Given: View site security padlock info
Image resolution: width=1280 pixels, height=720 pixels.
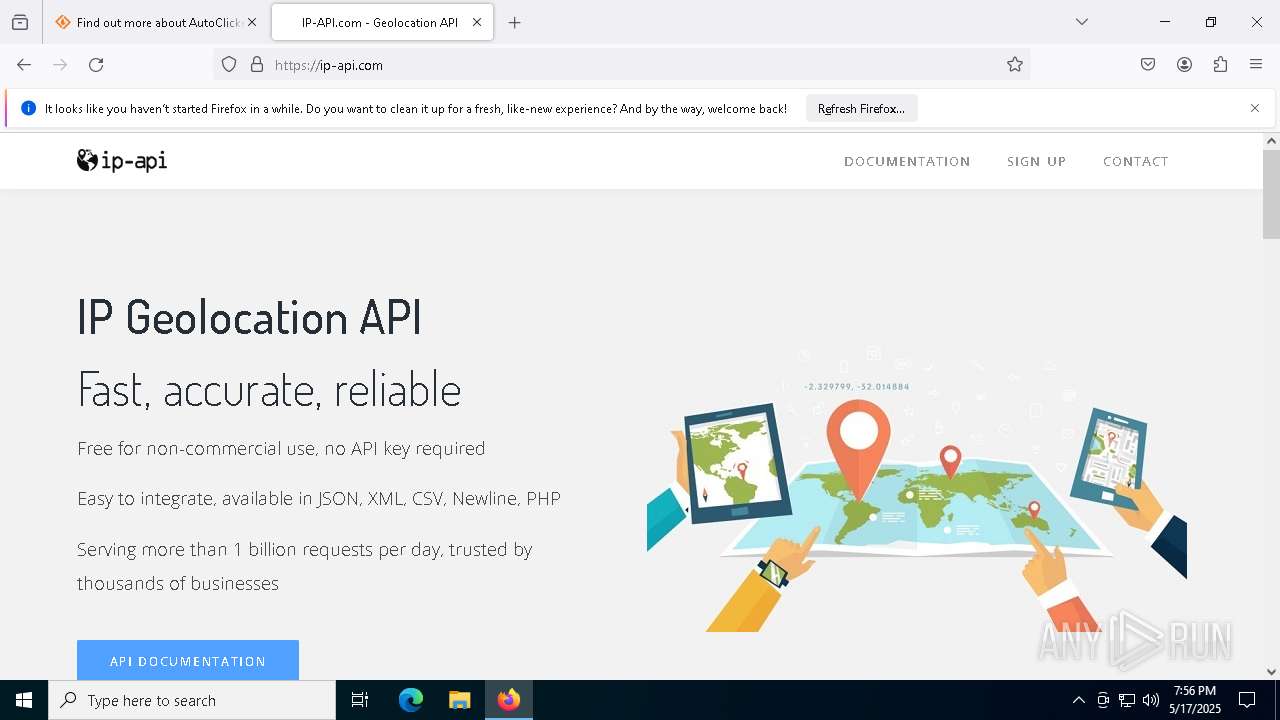Looking at the screenshot, I should [257, 65].
